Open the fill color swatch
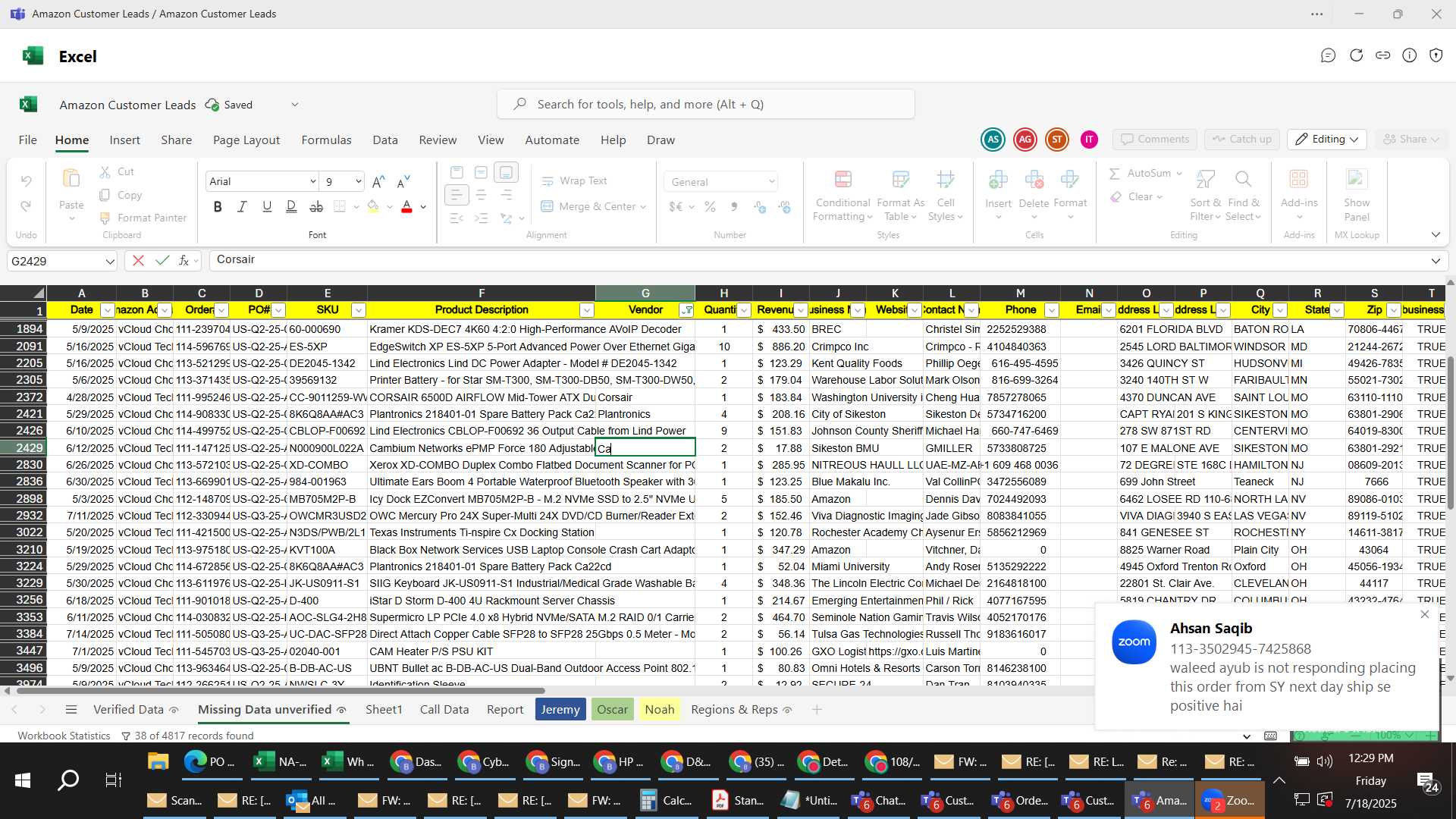The image size is (1456, 819). [373, 207]
